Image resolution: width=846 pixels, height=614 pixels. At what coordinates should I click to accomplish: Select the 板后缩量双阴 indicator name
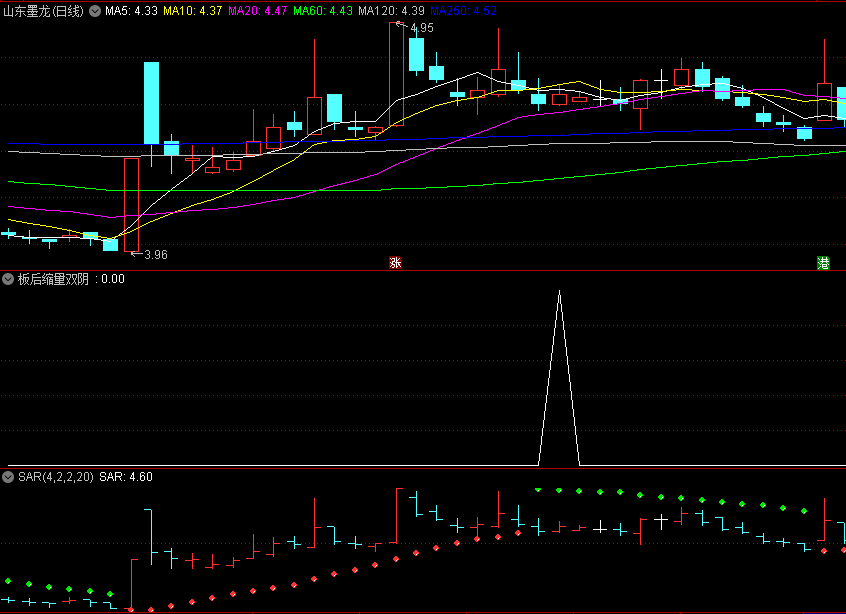pyautogui.click(x=53, y=279)
